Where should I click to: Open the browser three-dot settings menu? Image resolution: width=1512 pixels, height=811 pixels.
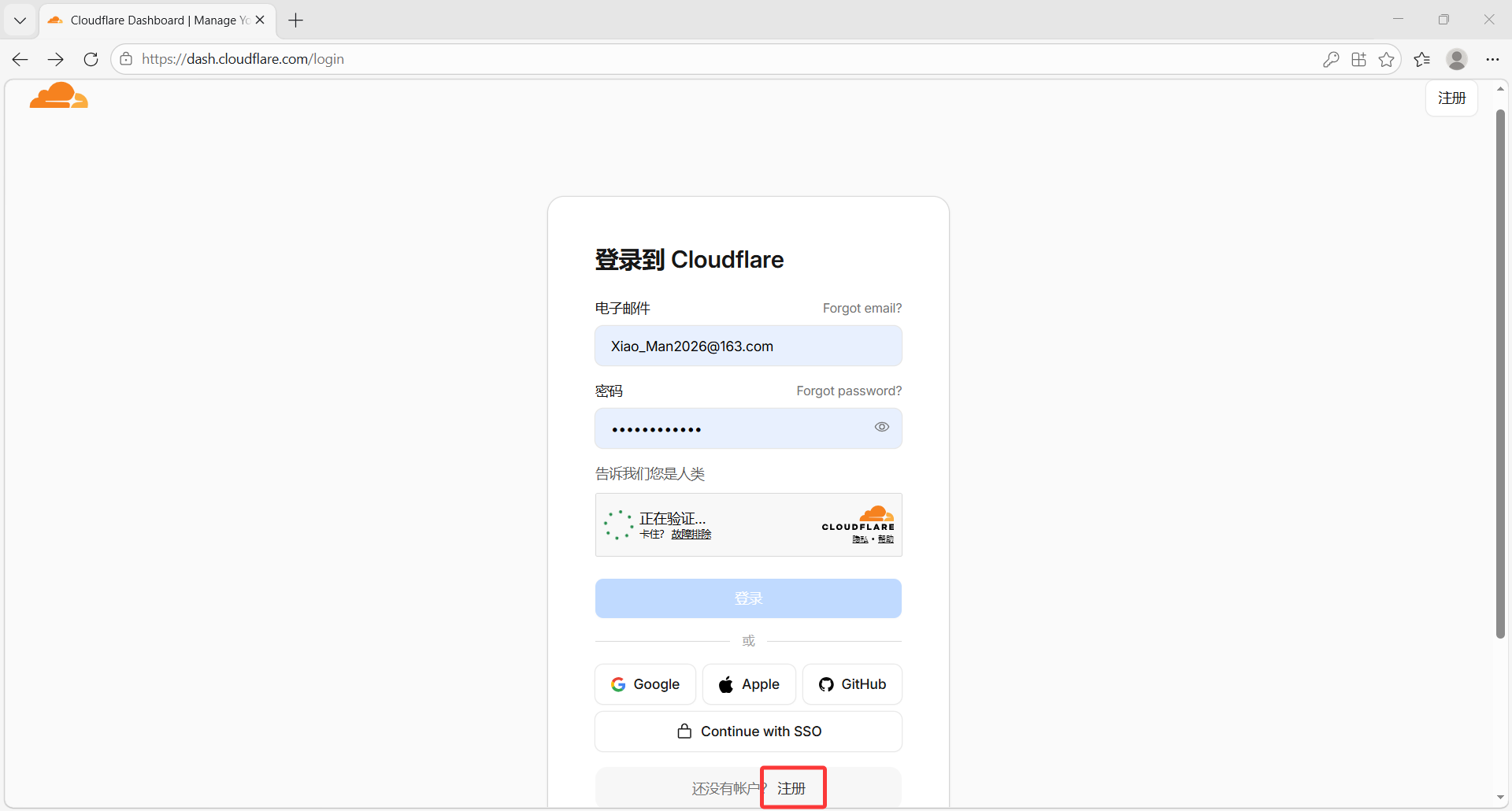pos(1494,59)
